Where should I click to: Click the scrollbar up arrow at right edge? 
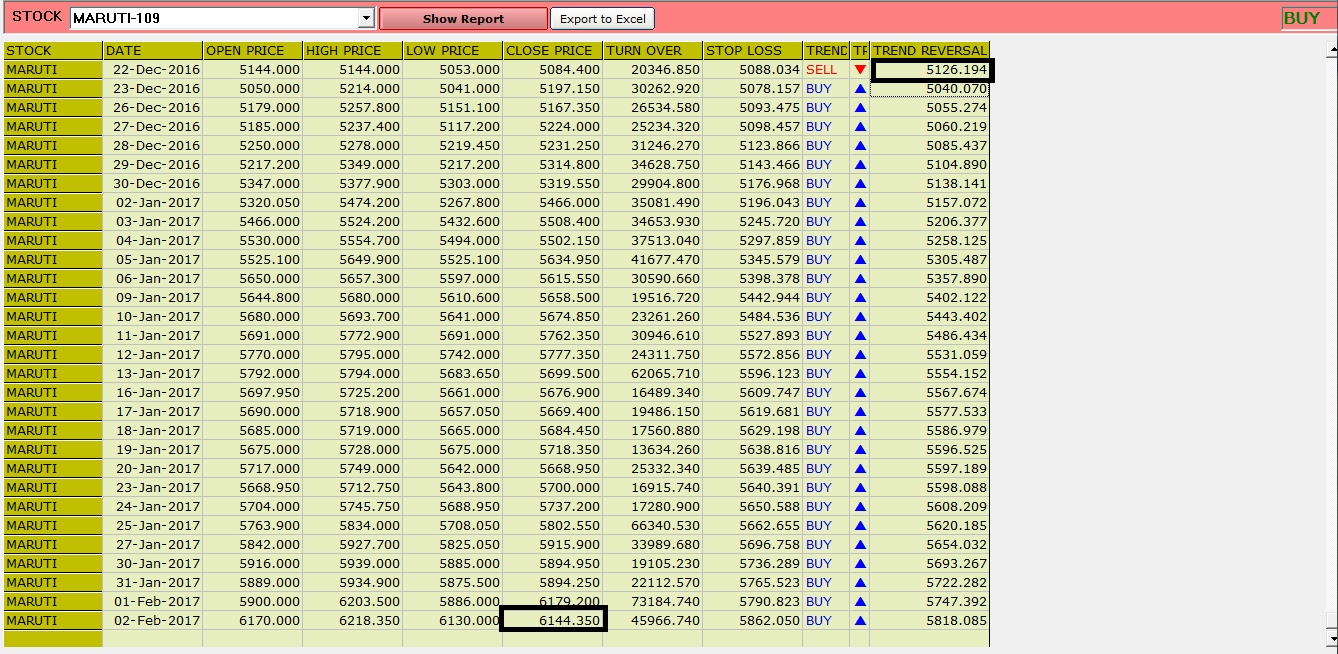(x=1331, y=48)
